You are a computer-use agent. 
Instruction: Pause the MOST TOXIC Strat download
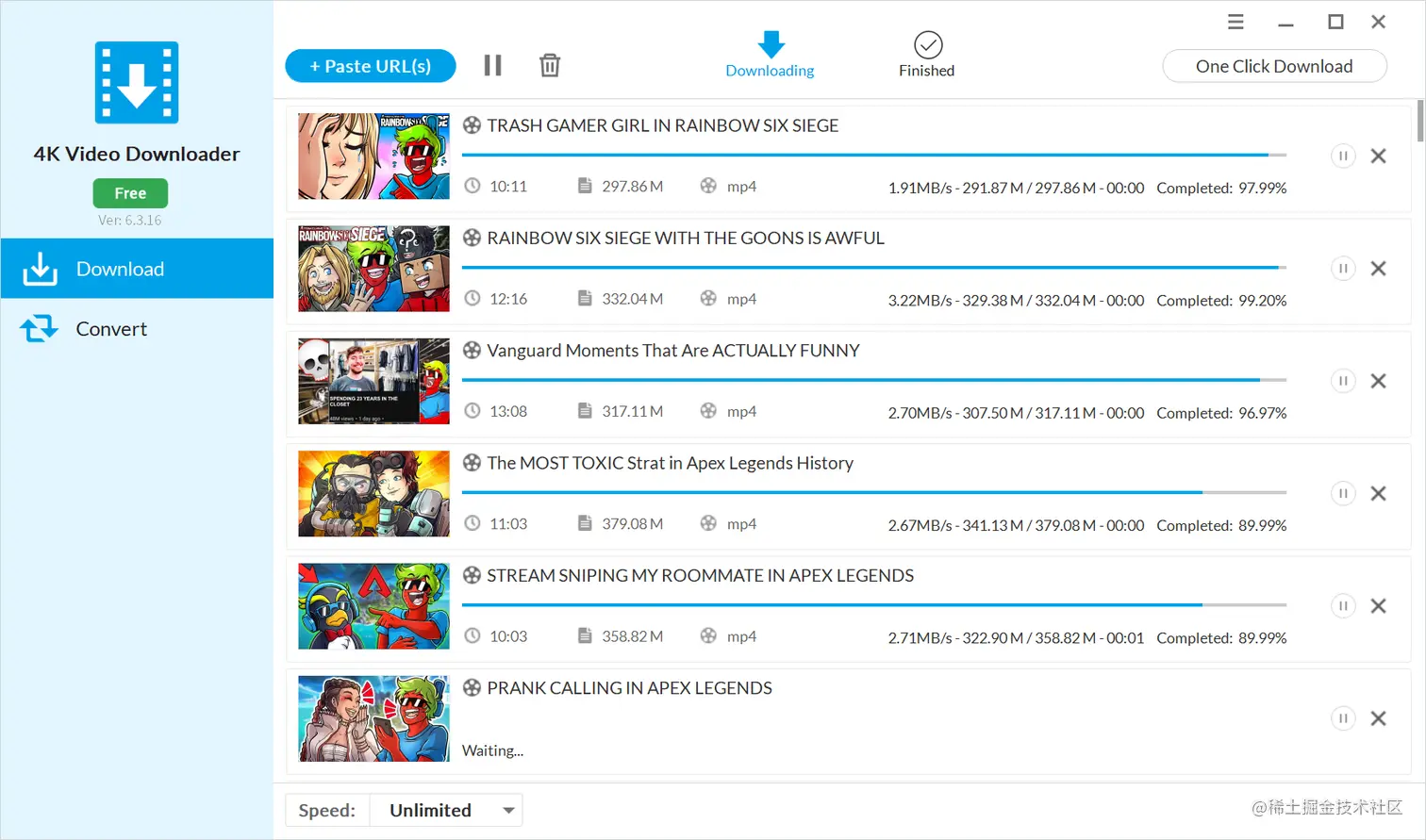point(1342,492)
